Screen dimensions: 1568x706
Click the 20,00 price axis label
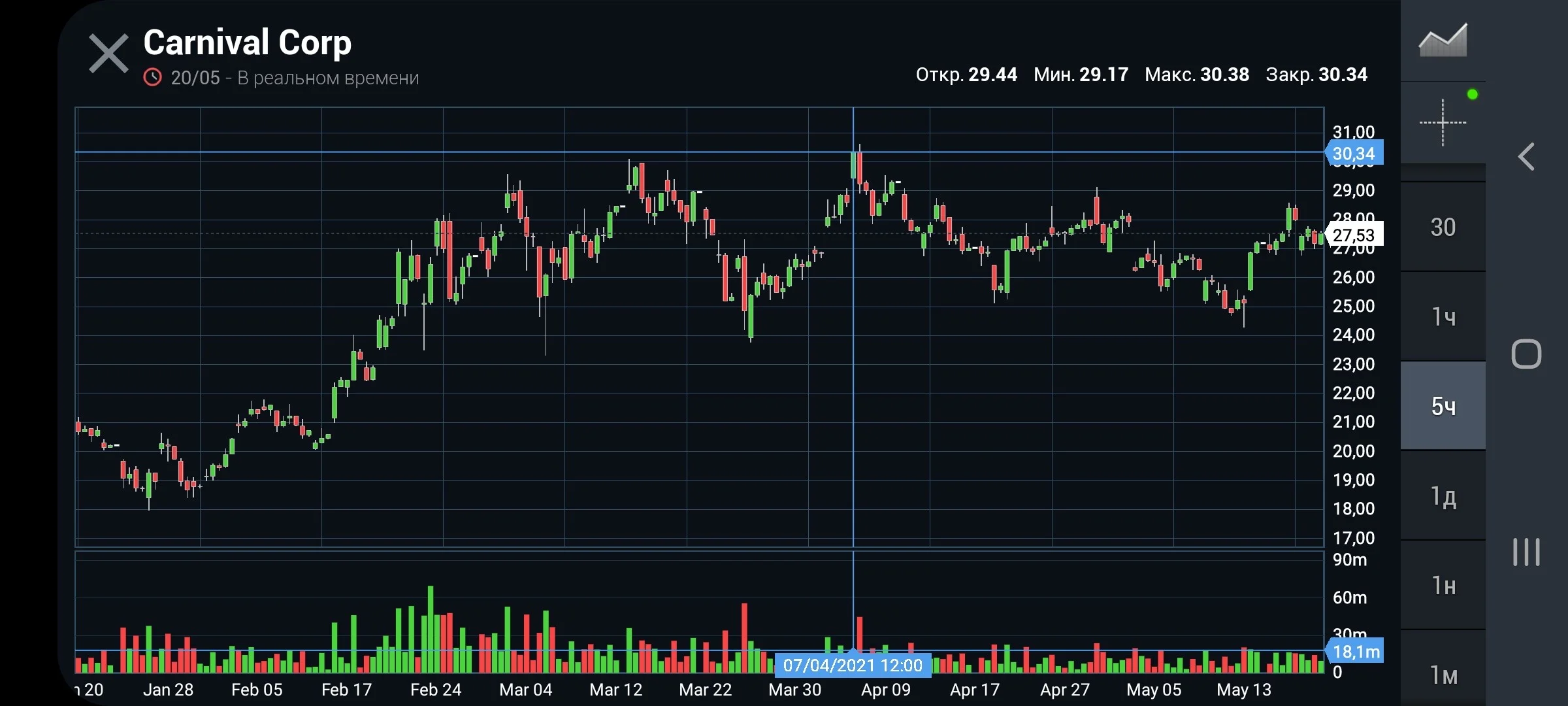[x=1353, y=451]
